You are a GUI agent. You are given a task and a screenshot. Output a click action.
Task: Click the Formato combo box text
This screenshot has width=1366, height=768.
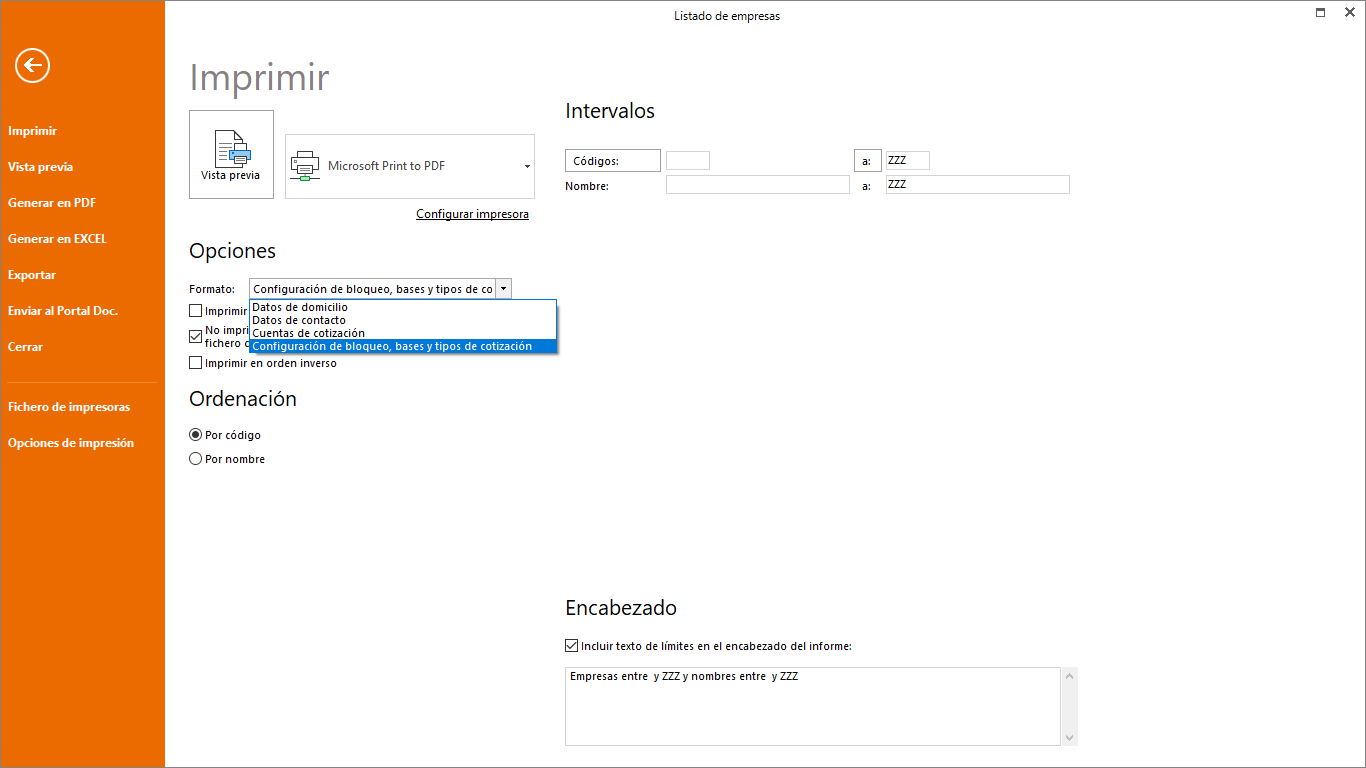click(373, 289)
